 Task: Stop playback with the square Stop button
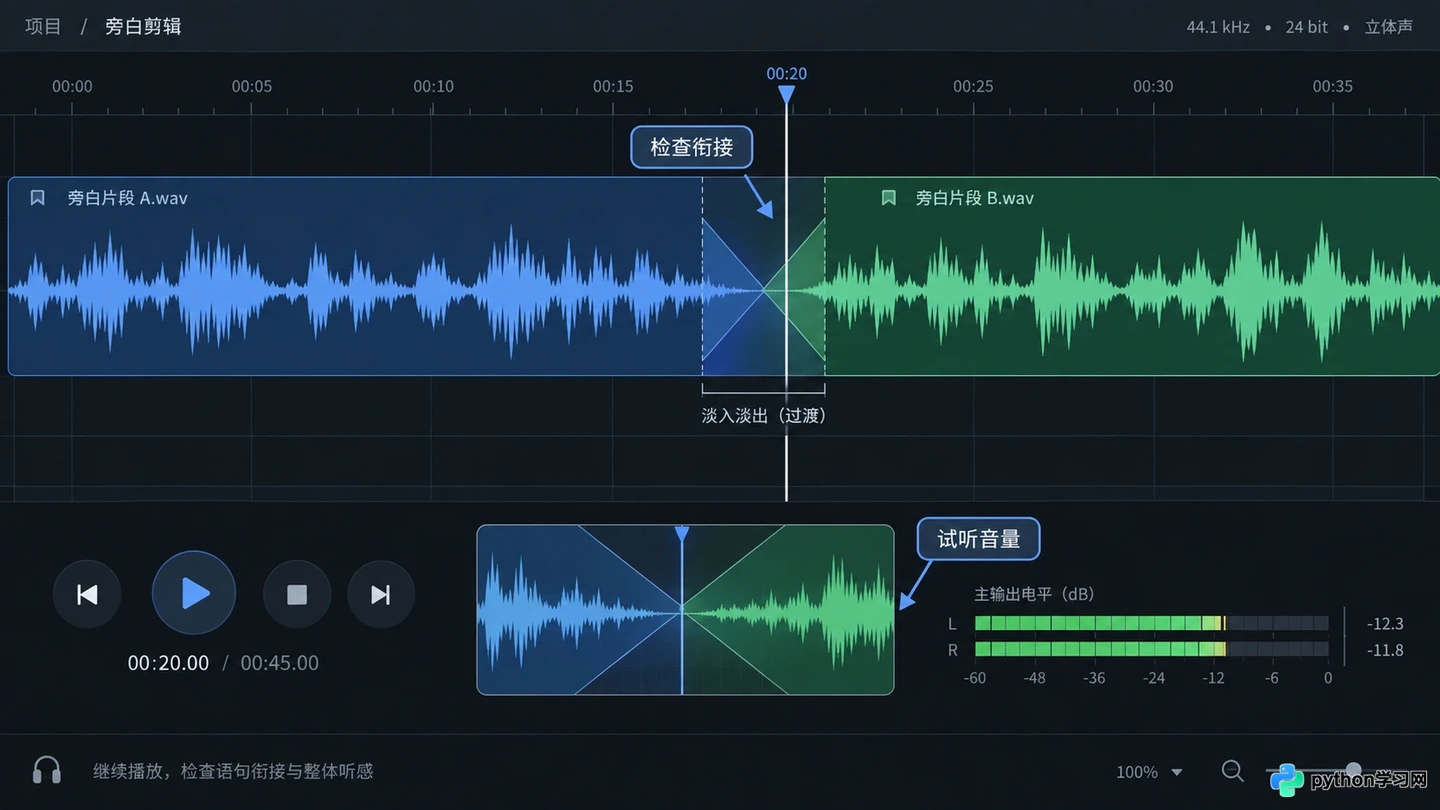297,595
